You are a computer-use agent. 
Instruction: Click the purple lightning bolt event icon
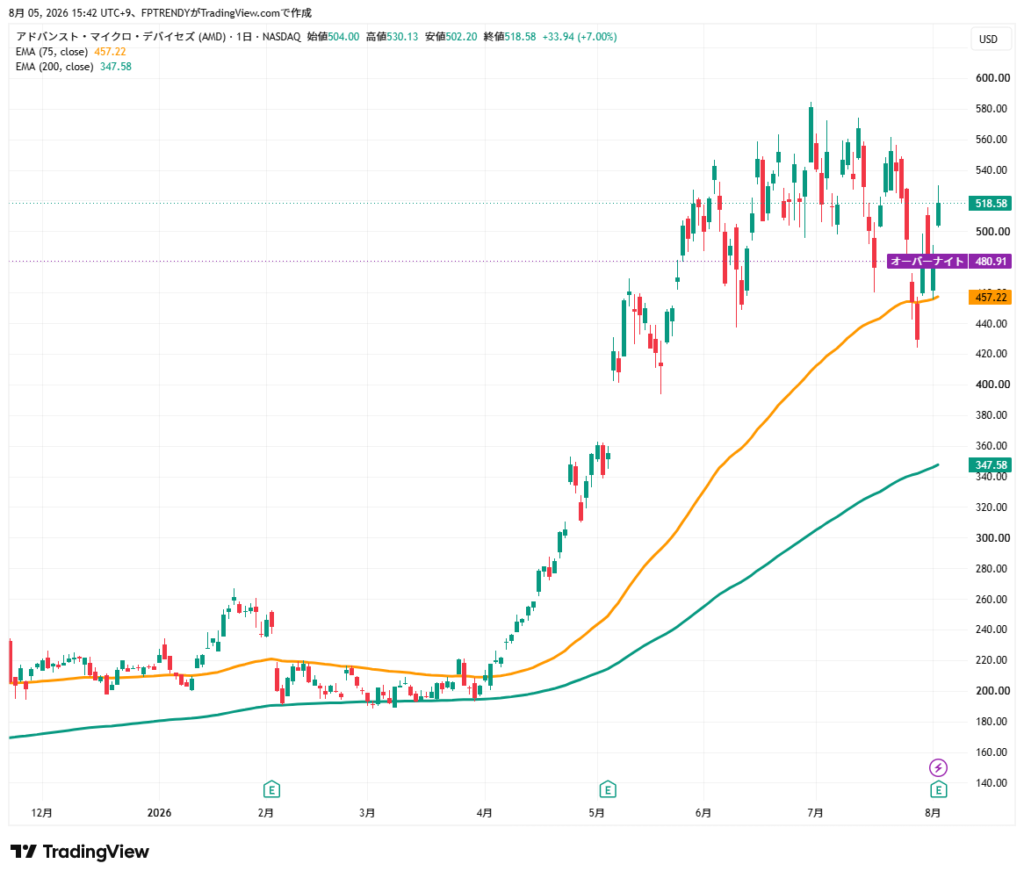(x=938, y=767)
